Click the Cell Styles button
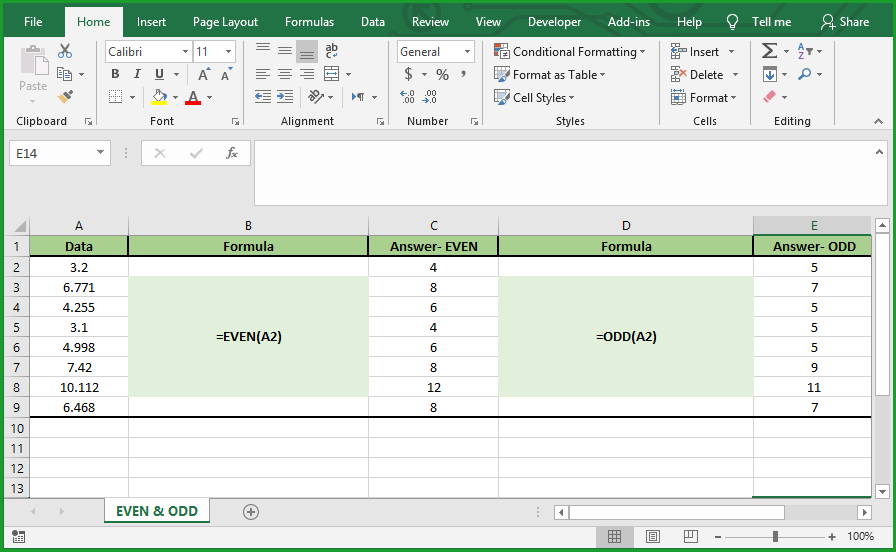The width and height of the screenshot is (896, 552). coord(536,97)
